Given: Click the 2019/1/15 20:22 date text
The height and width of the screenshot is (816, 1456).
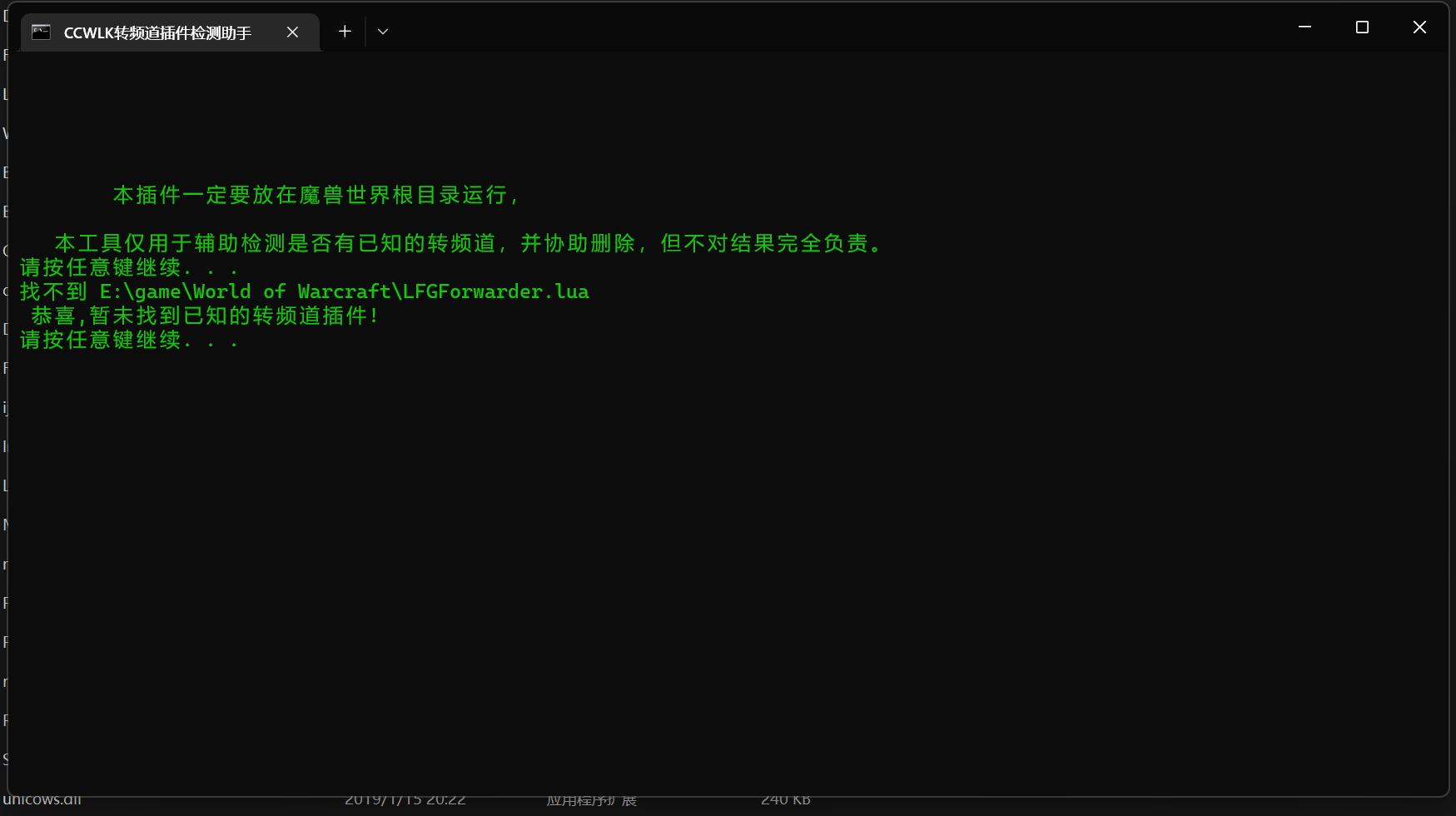Looking at the screenshot, I should pyautogui.click(x=405, y=799).
